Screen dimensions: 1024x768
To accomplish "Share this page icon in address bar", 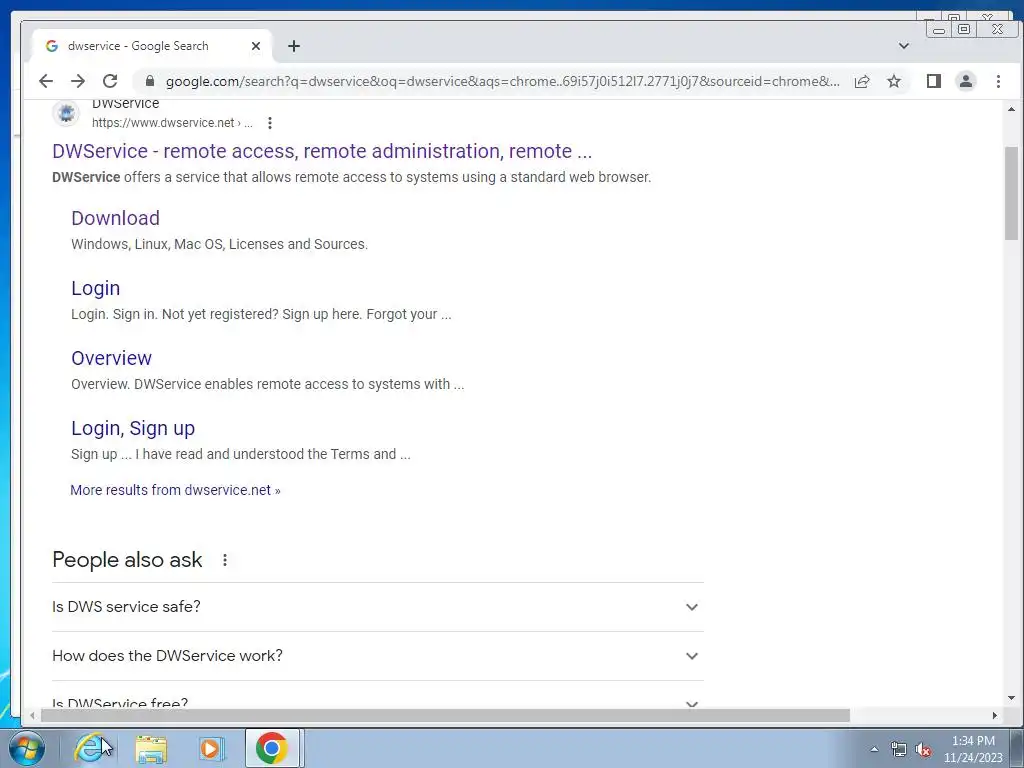I will coord(862,81).
